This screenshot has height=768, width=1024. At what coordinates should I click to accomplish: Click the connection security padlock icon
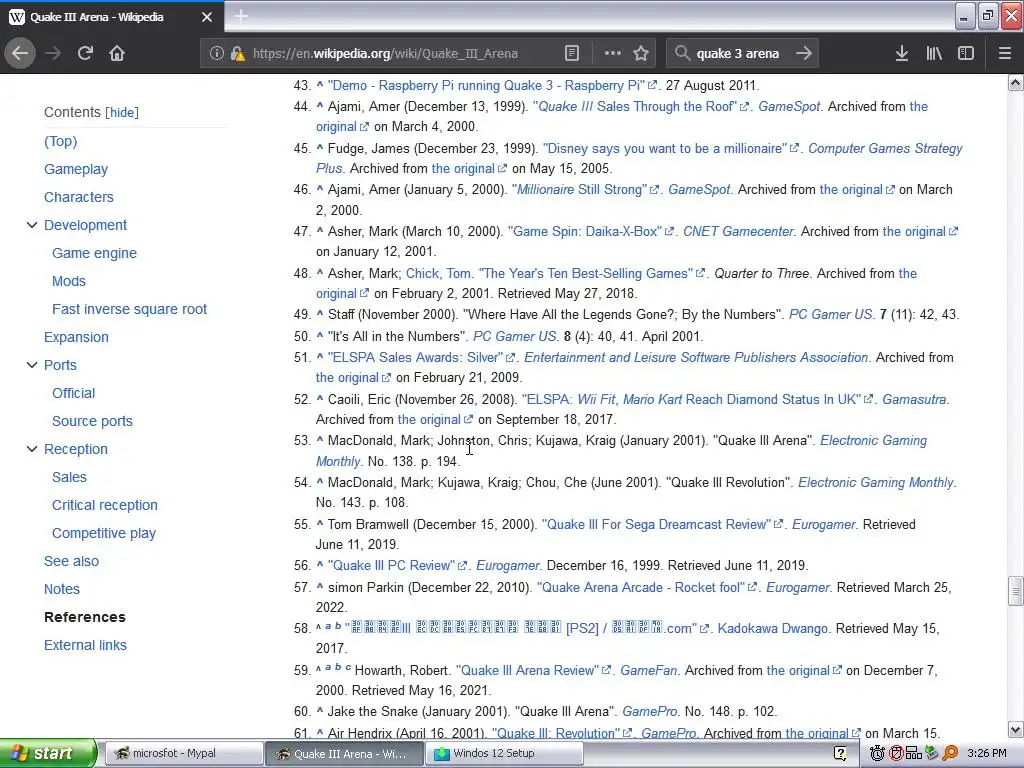pyautogui.click(x=237, y=54)
